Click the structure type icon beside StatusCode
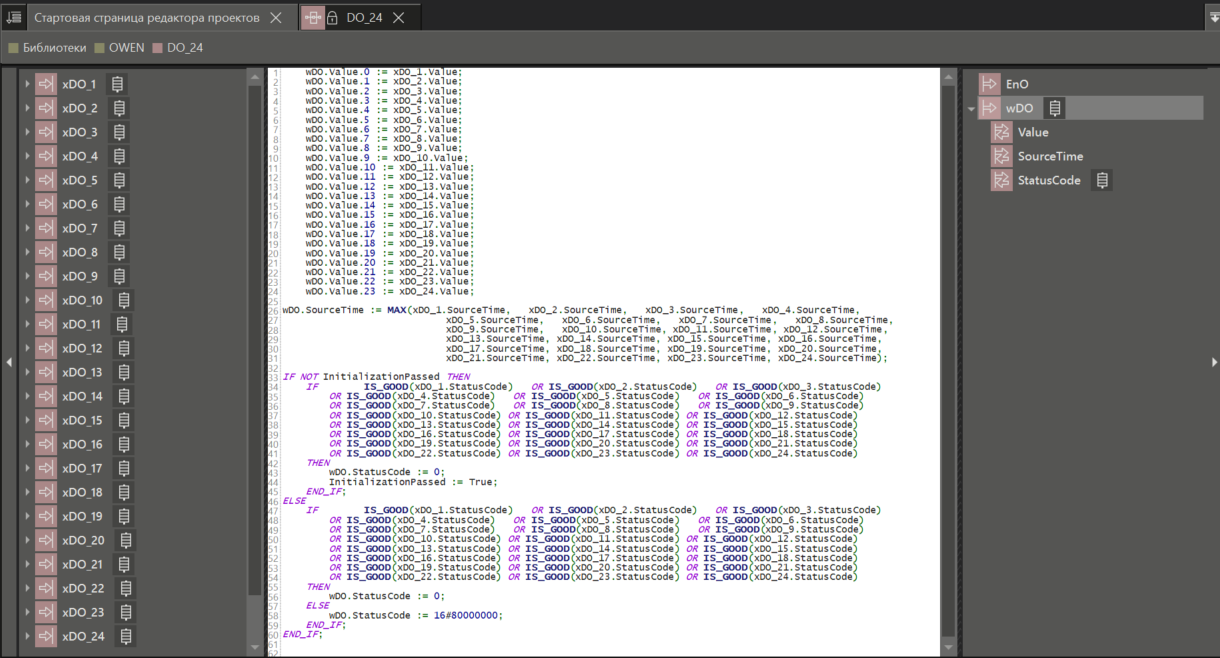This screenshot has width=1220, height=658. coord(1102,180)
